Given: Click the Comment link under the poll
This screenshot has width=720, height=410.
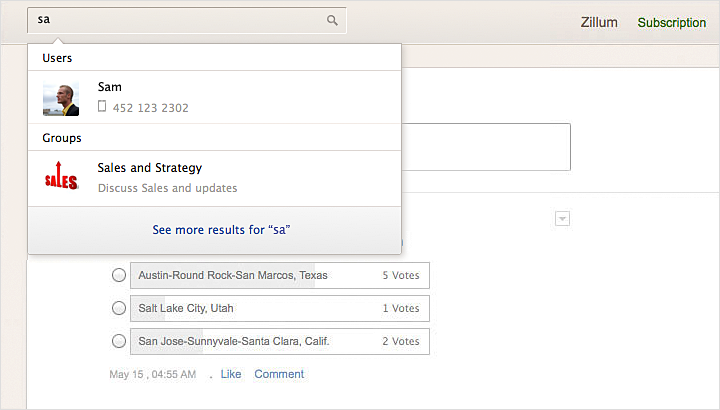Looking at the screenshot, I should click(279, 374).
